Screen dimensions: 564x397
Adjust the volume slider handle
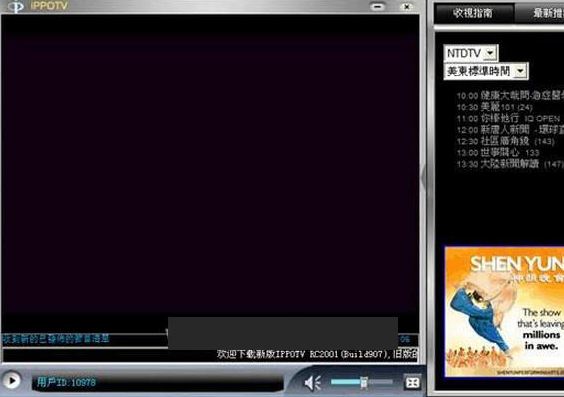tap(364, 382)
